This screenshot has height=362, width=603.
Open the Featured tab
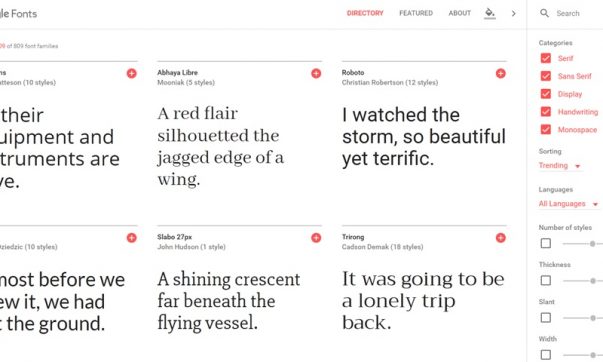(x=416, y=13)
